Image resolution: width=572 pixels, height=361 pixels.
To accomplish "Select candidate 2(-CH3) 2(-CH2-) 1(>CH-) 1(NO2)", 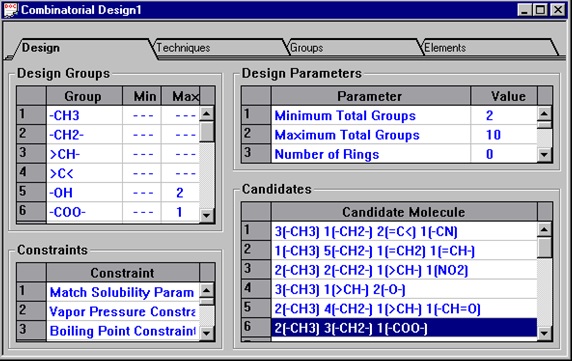I will click(x=404, y=270).
